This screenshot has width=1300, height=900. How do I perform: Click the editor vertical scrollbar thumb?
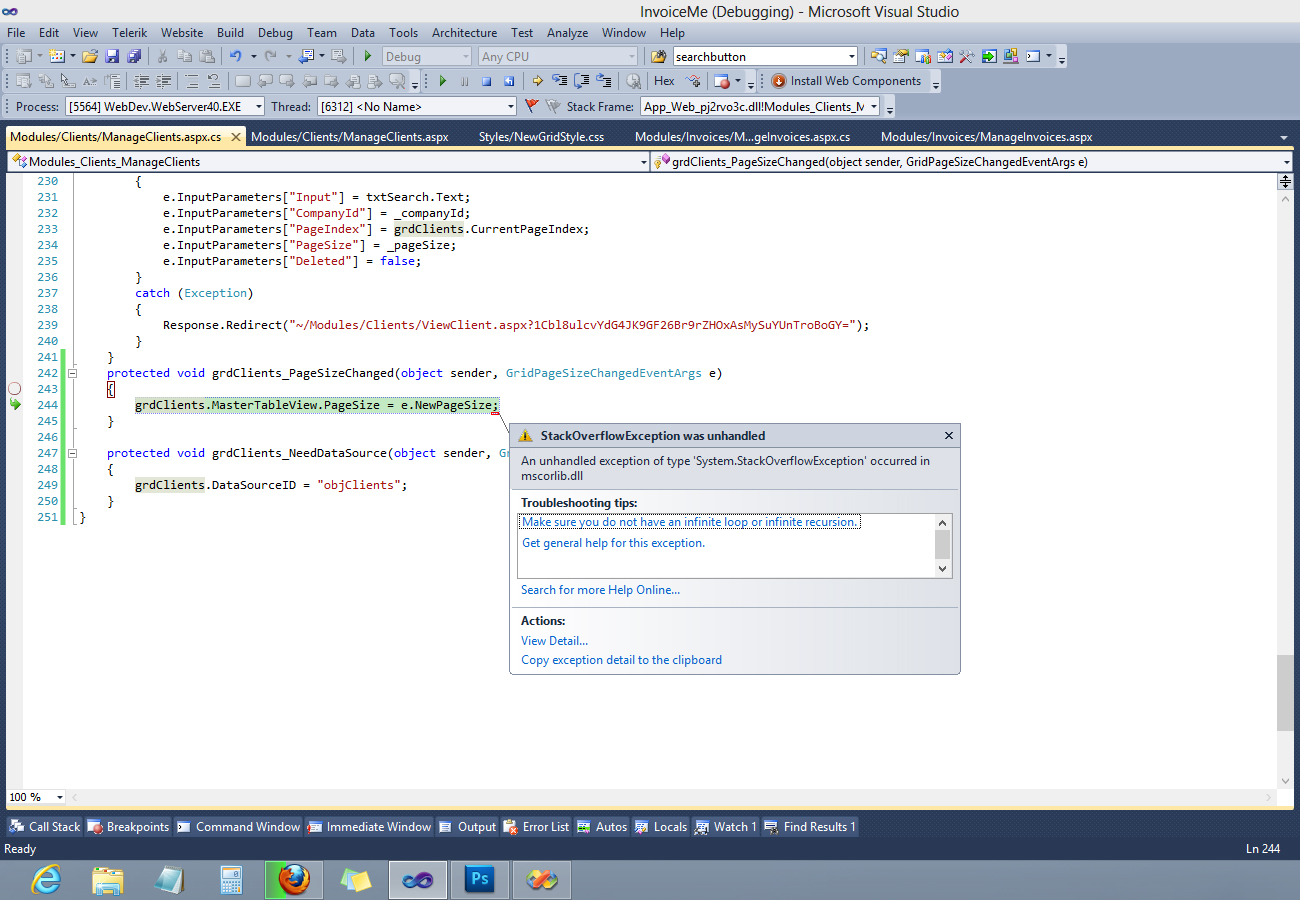click(1285, 693)
